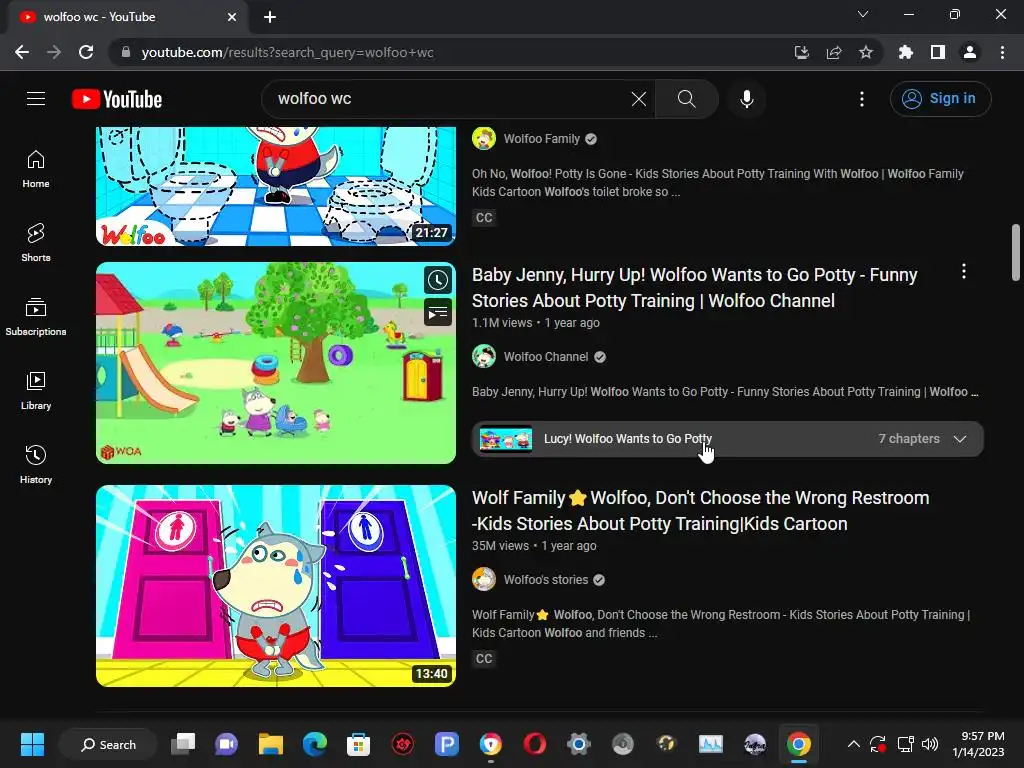Open the volume control in system tray

point(929,744)
